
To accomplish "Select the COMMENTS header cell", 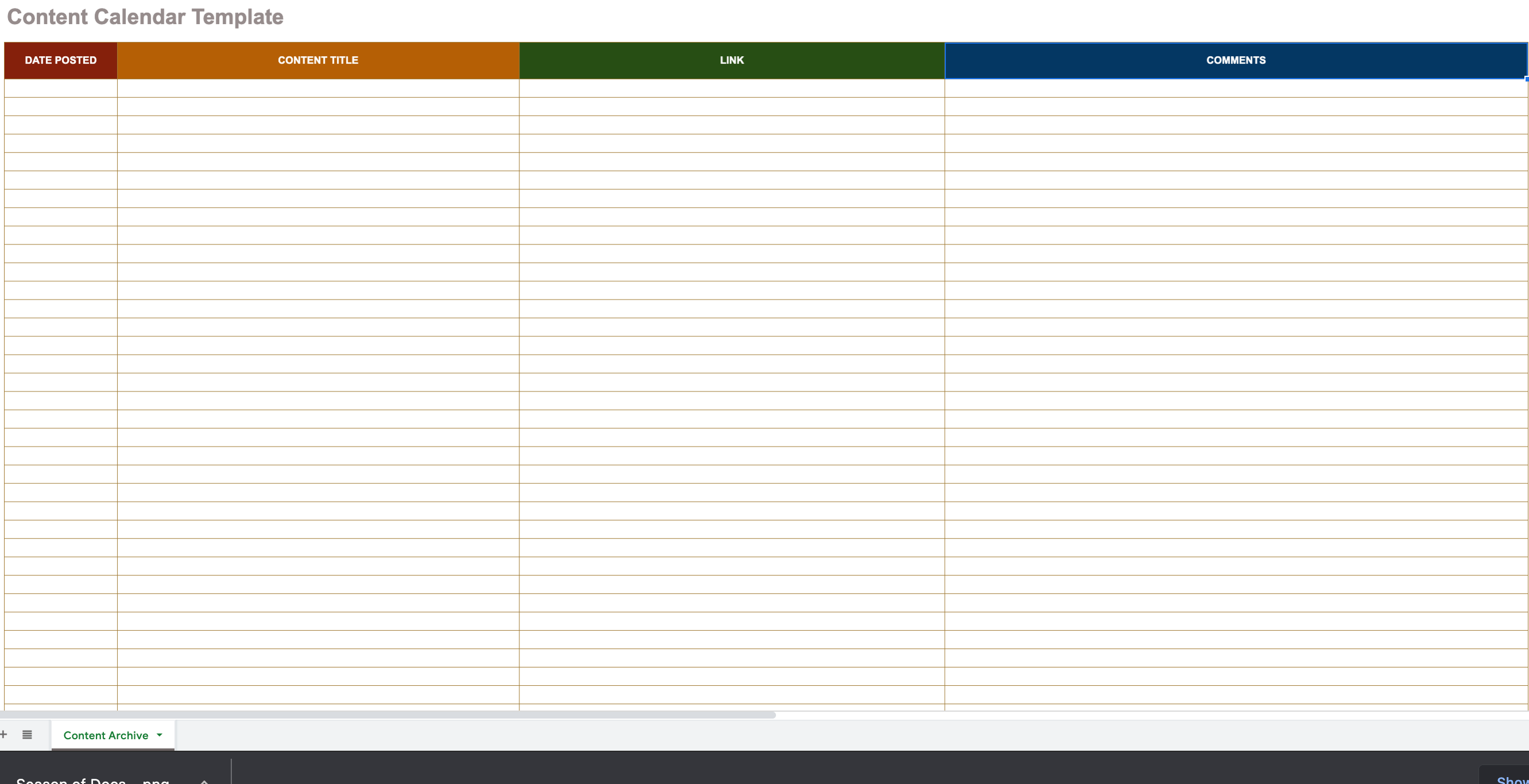I will click(x=1236, y=60).
